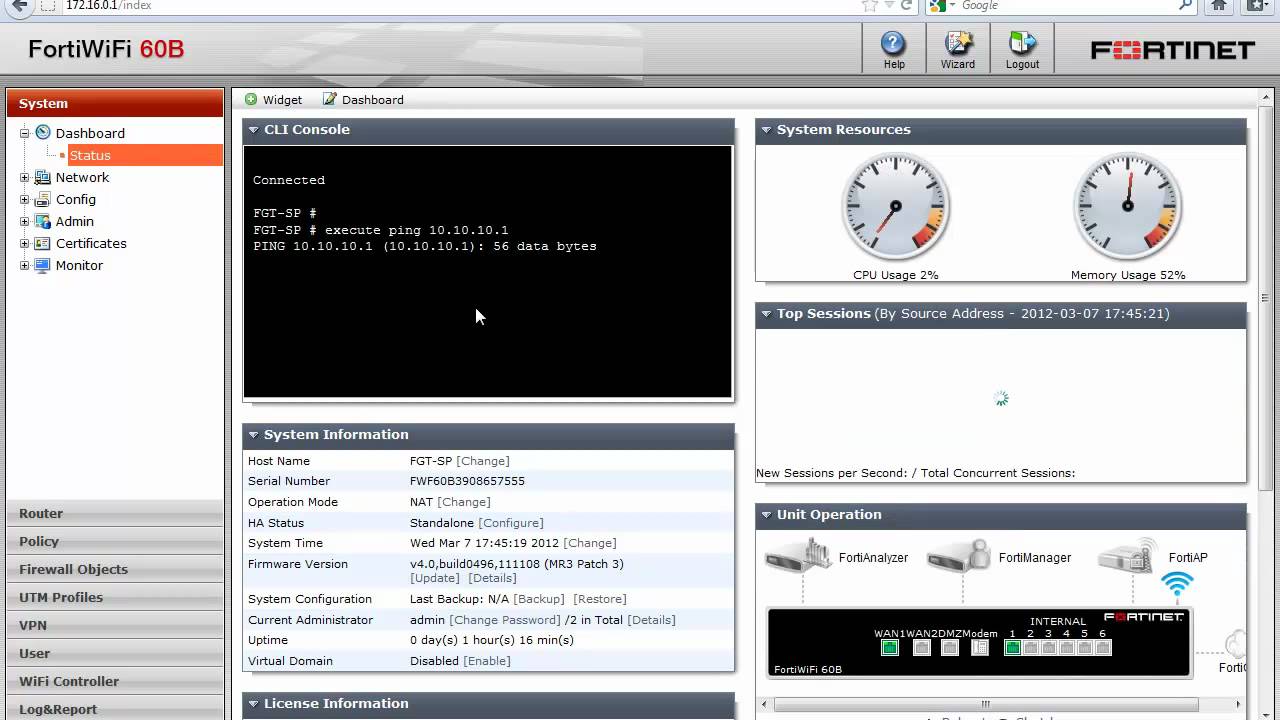
Task: Click the FortiAnalyzer device icon
Action: coord(798,555)
